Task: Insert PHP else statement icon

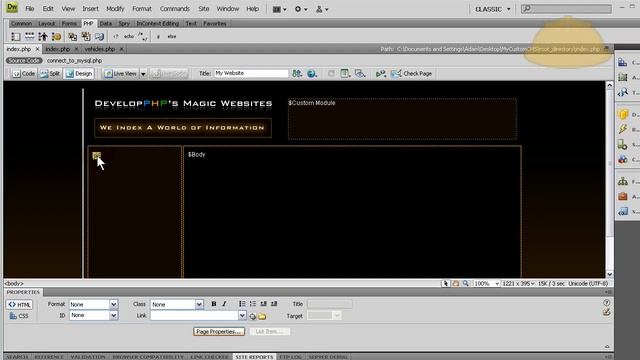Action: click(171, 37)
